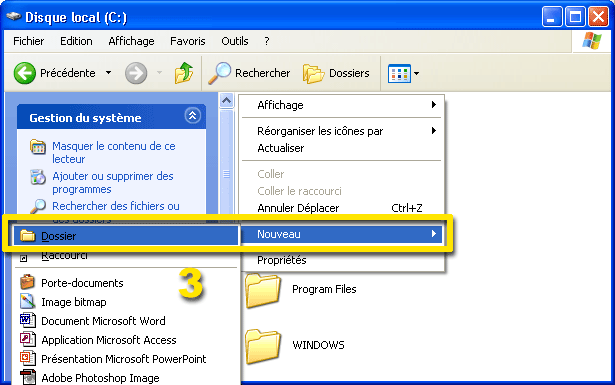Click the grey forward arrow icon
Screen dimensions: 615x385
tap(136, 73)
